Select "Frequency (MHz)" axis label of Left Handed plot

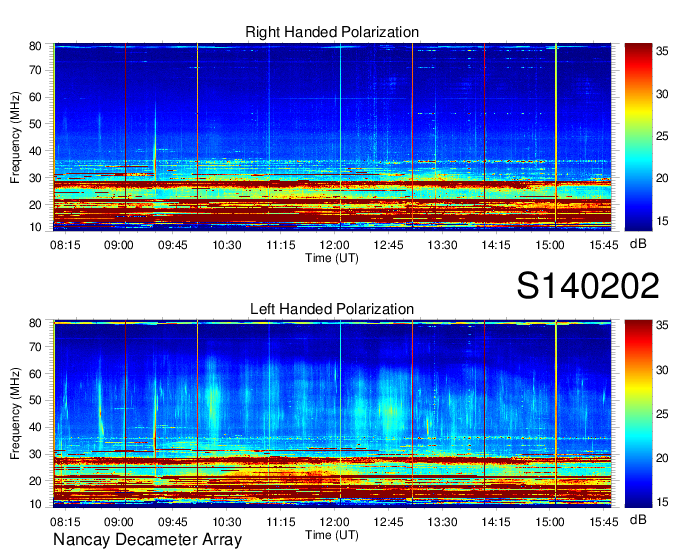[15, 414]
